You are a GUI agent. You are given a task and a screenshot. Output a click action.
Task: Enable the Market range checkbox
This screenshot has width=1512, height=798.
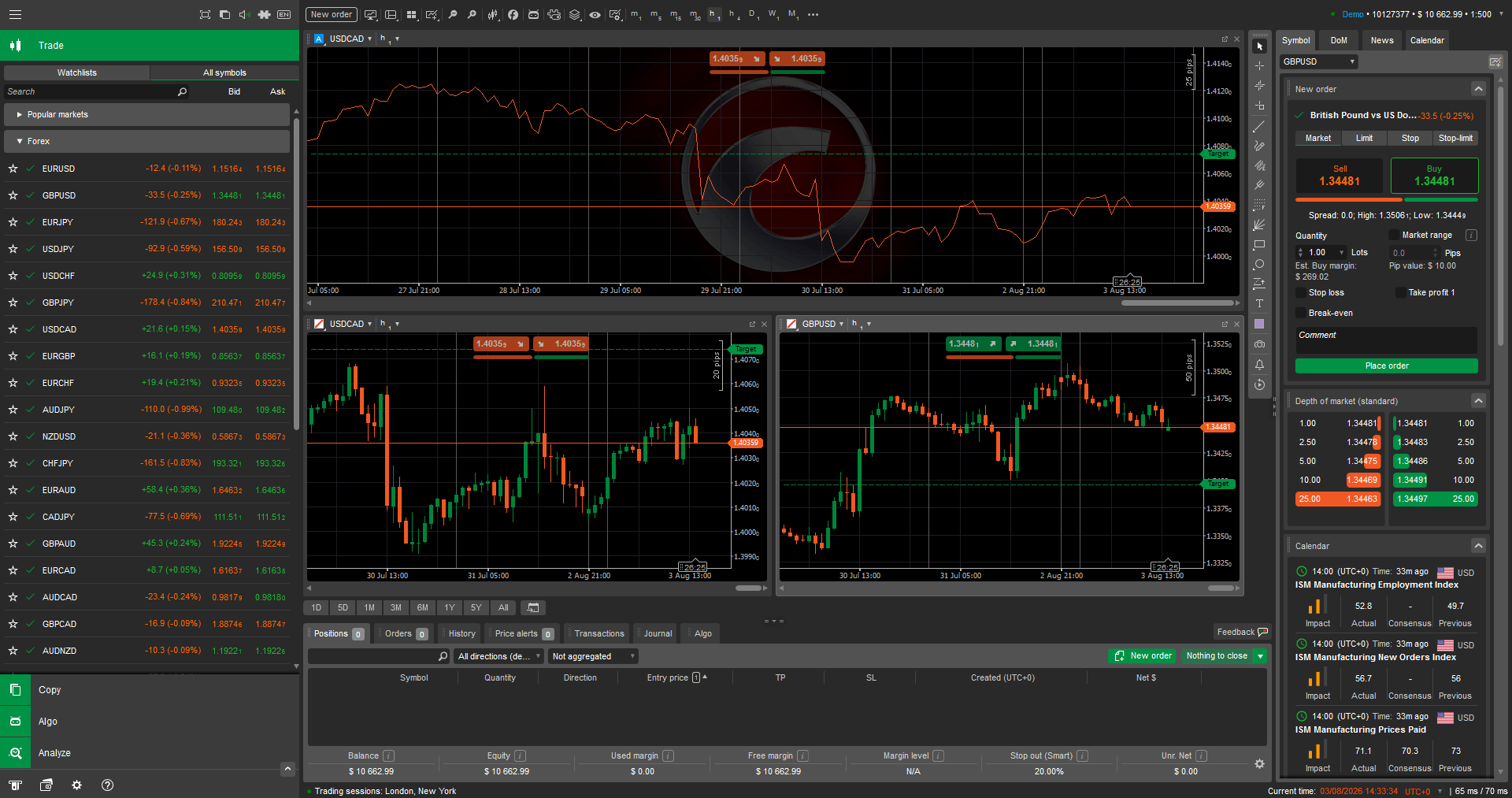click(x=1394, y=235)
